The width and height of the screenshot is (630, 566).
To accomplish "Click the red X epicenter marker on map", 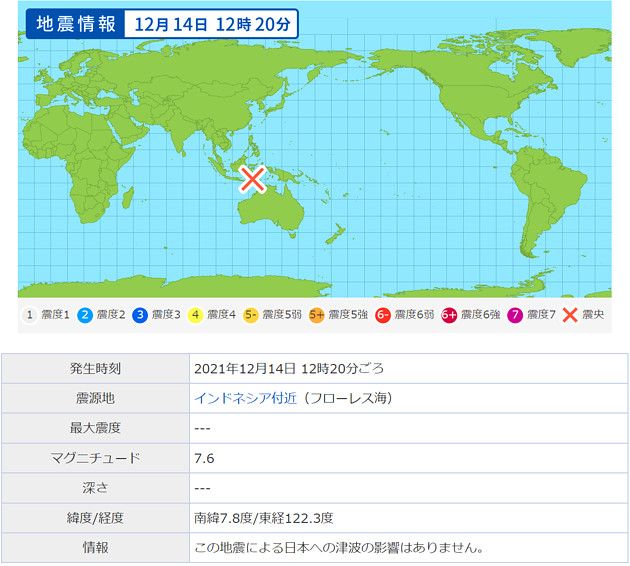I will [252, 179].
